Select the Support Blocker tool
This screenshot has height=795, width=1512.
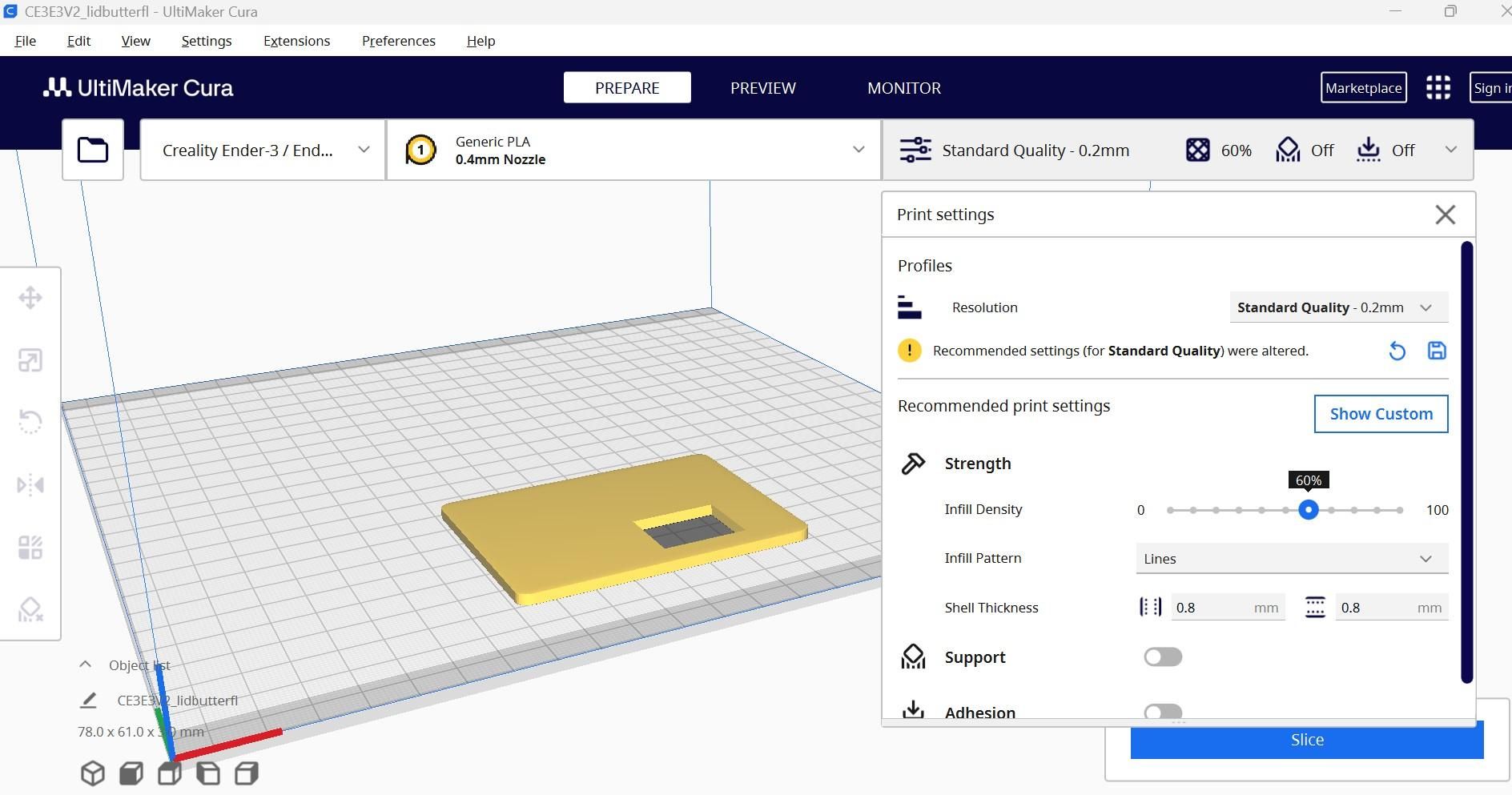30,610
